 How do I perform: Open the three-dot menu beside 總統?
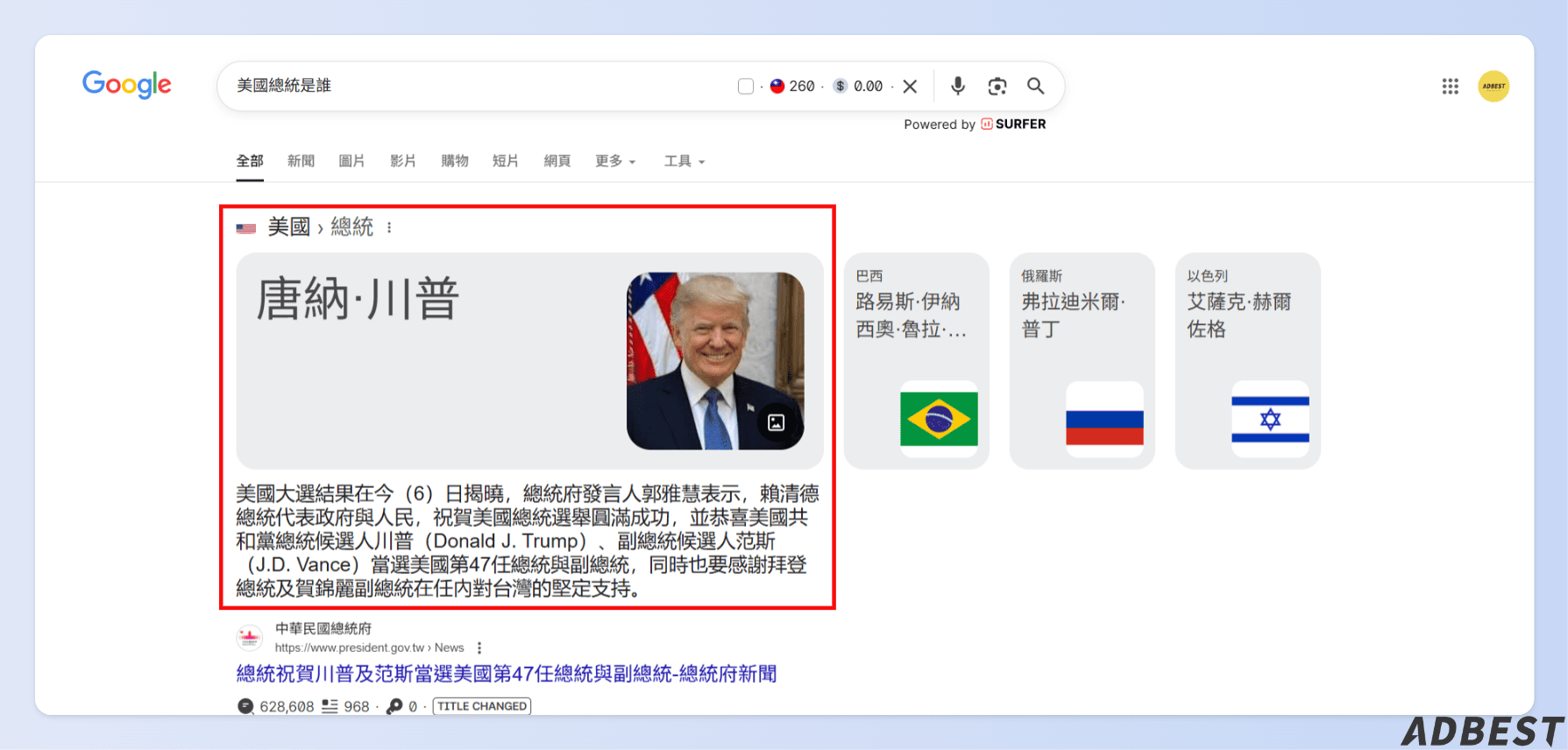tap(389, 228)
